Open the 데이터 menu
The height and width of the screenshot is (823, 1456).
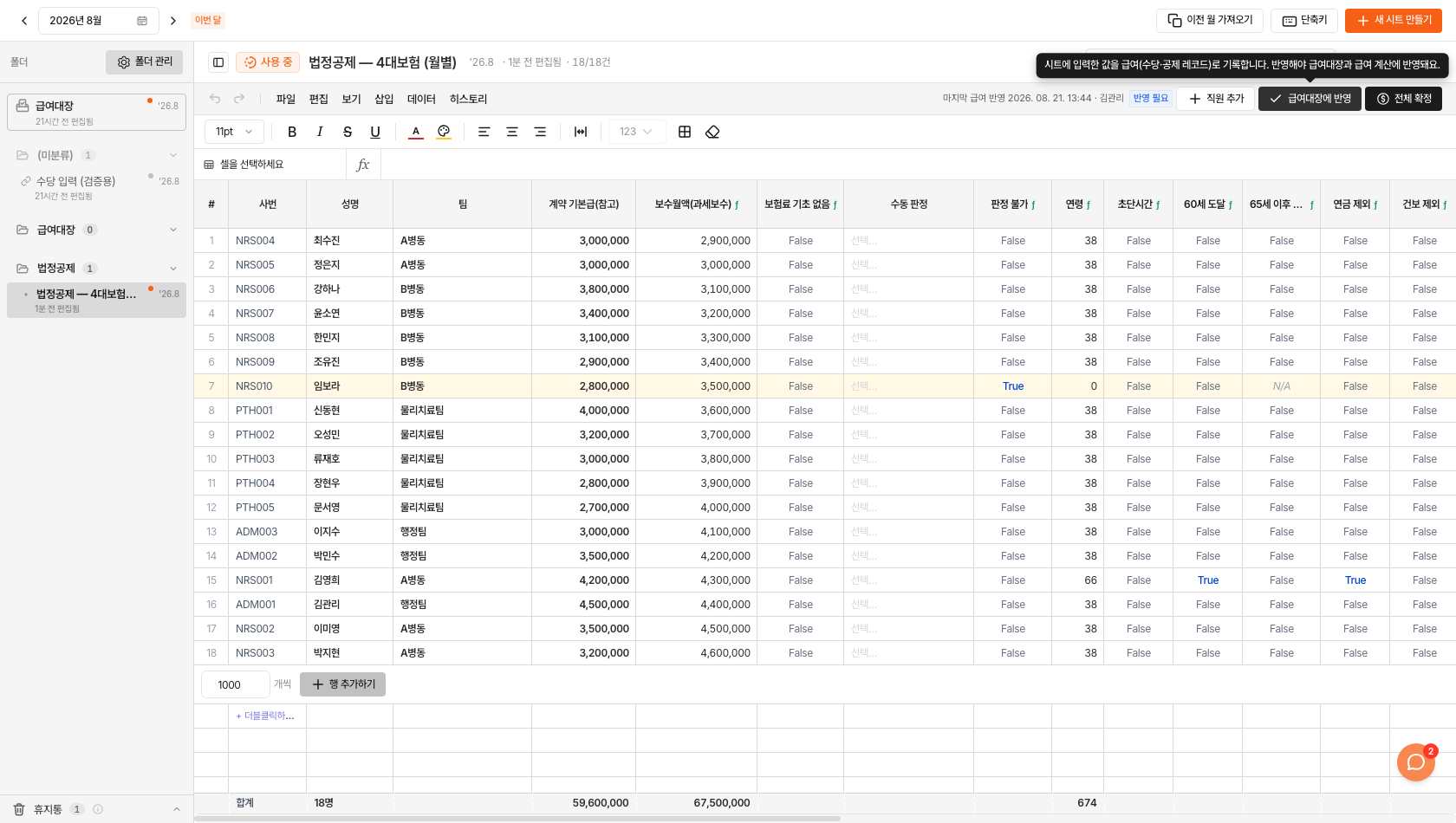tap(421, 99)
